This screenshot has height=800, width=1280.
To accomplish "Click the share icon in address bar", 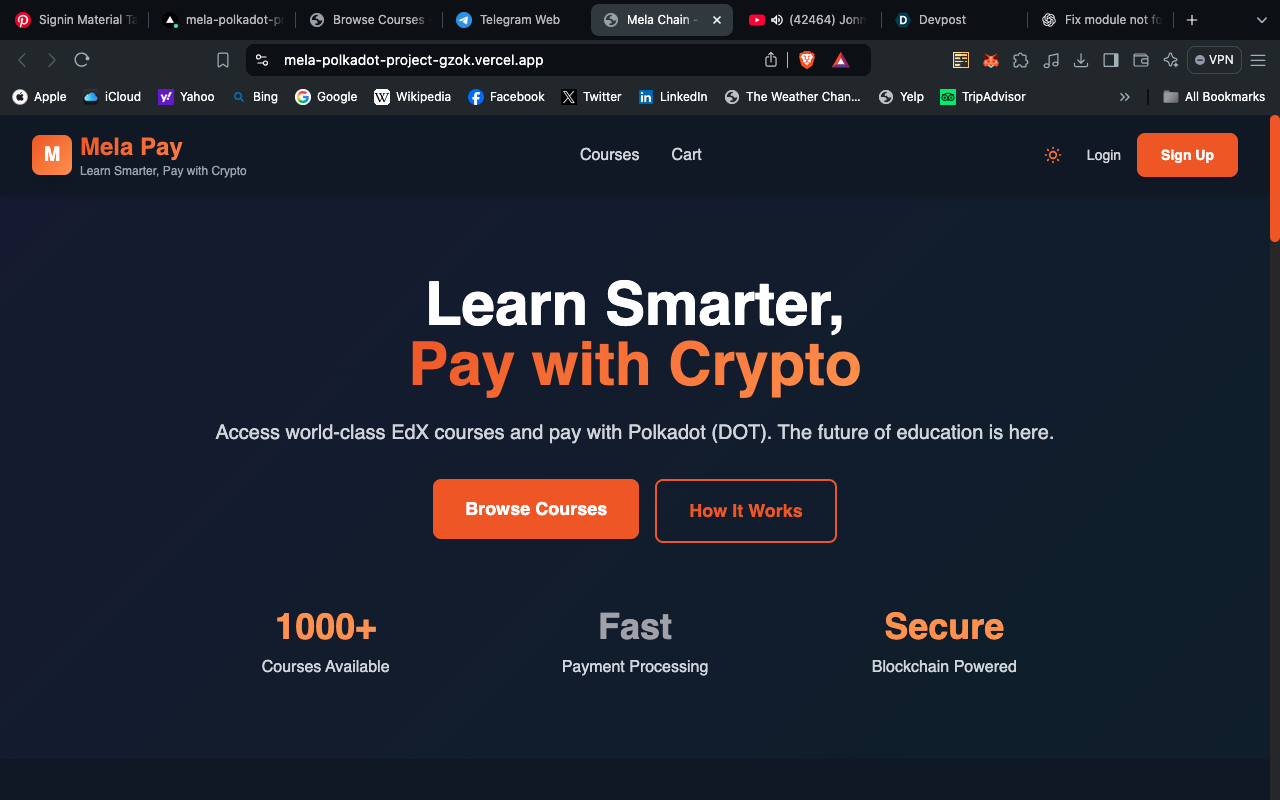I will 771,60.
